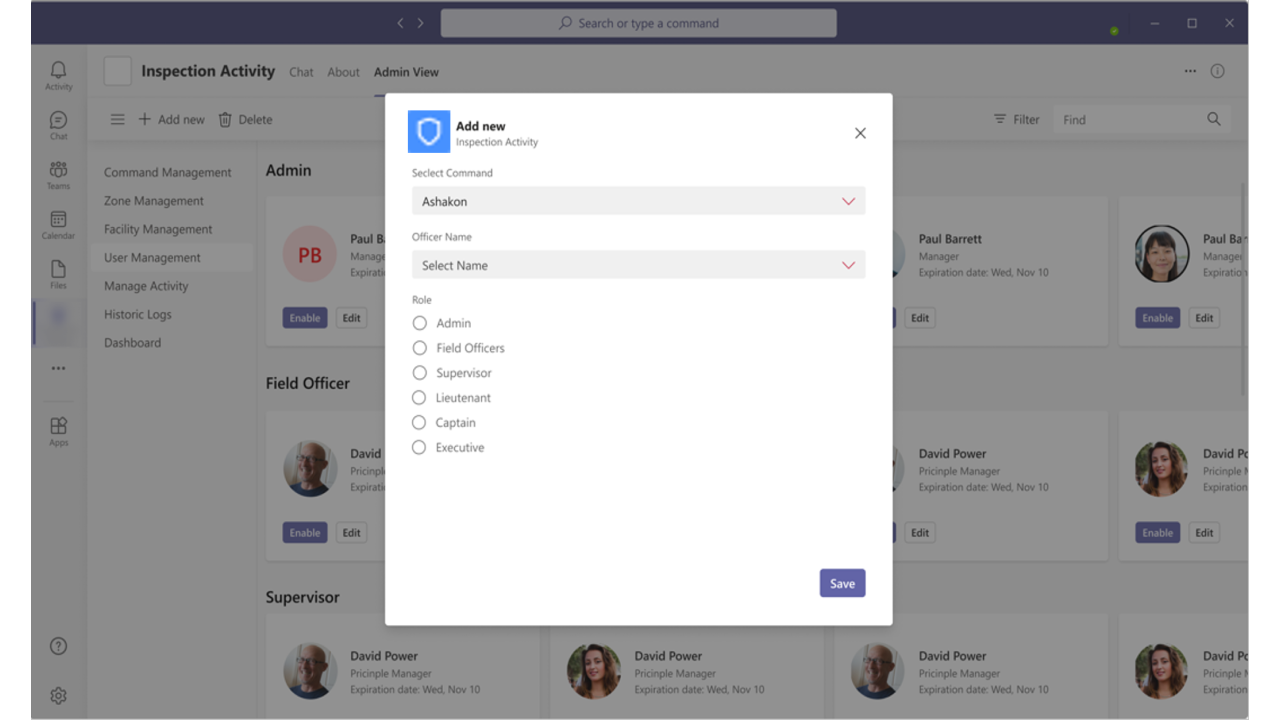Open the Files icon in sidebar

tap(58, 274)
